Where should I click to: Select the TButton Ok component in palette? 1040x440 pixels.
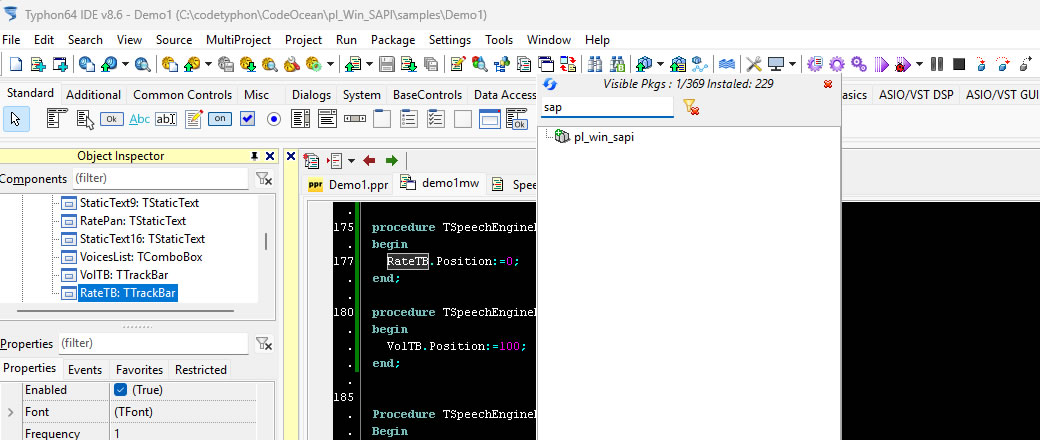[x=112, y=119]
